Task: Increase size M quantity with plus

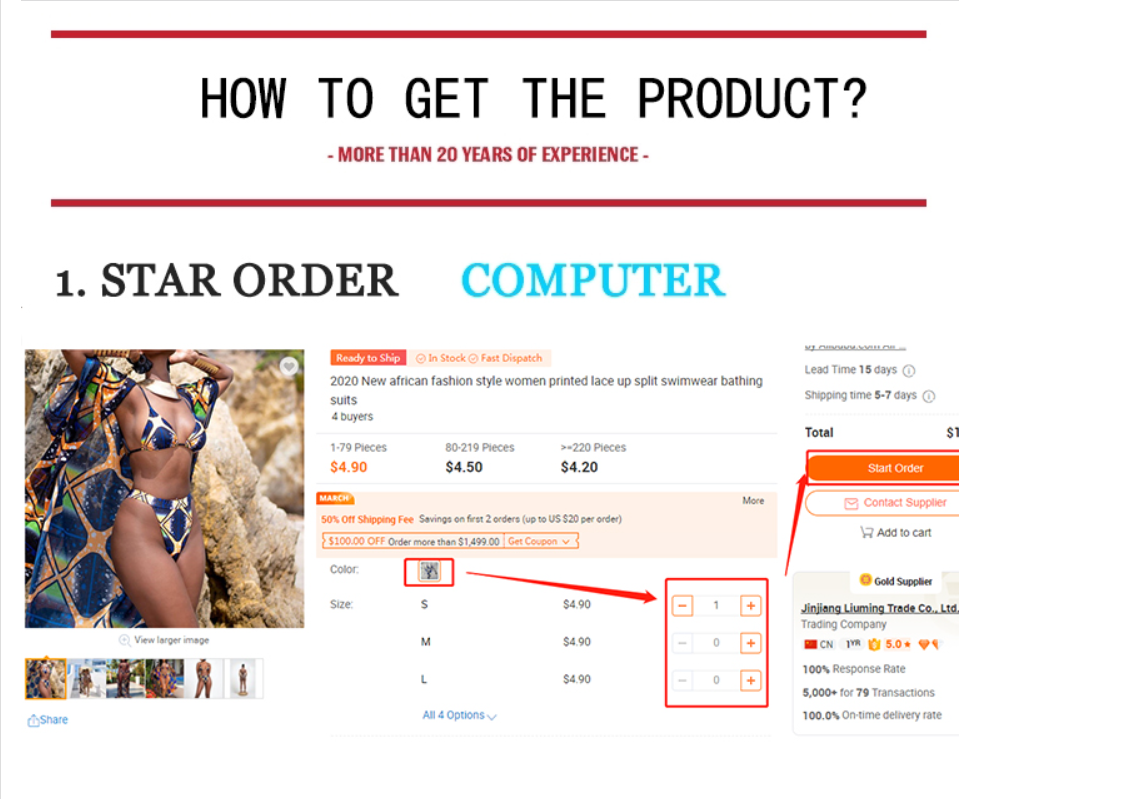Action: click(751, 643)
